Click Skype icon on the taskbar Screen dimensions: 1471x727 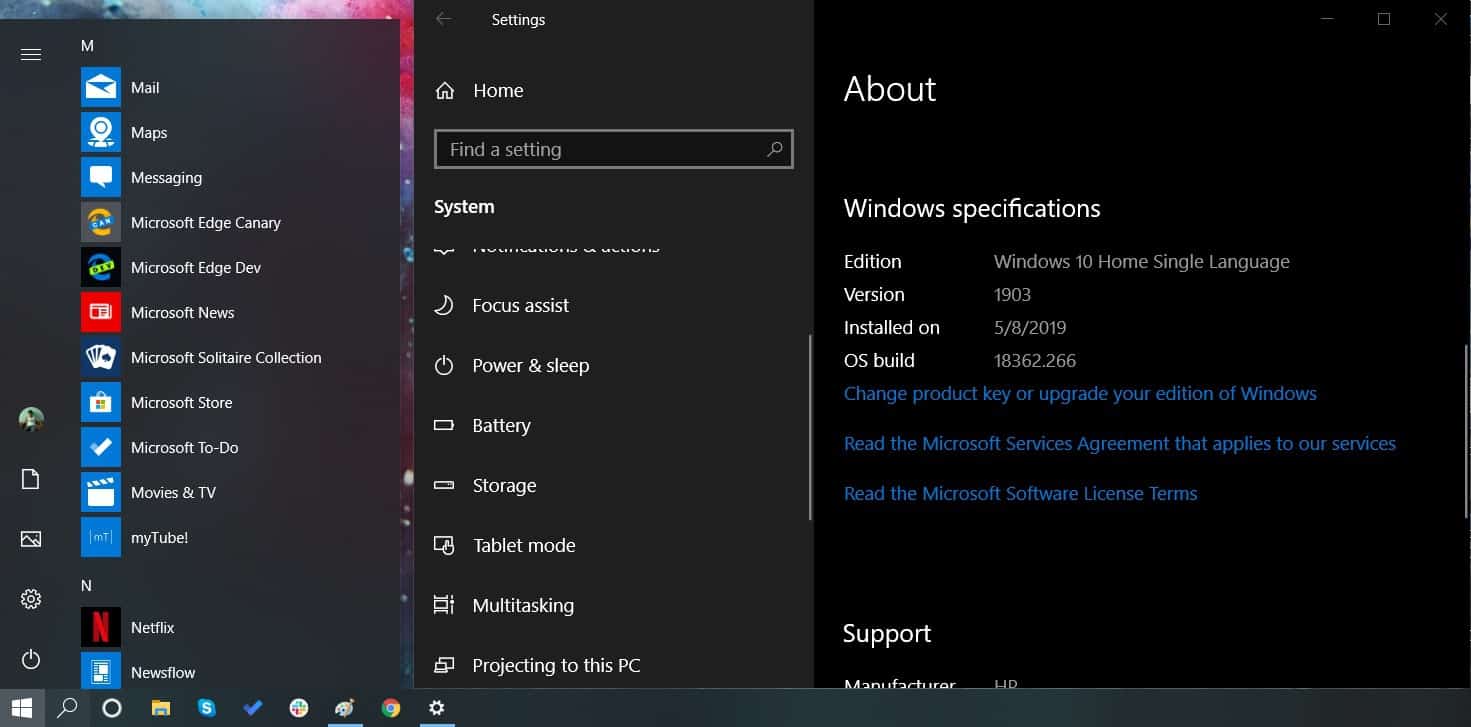[207, 708]
